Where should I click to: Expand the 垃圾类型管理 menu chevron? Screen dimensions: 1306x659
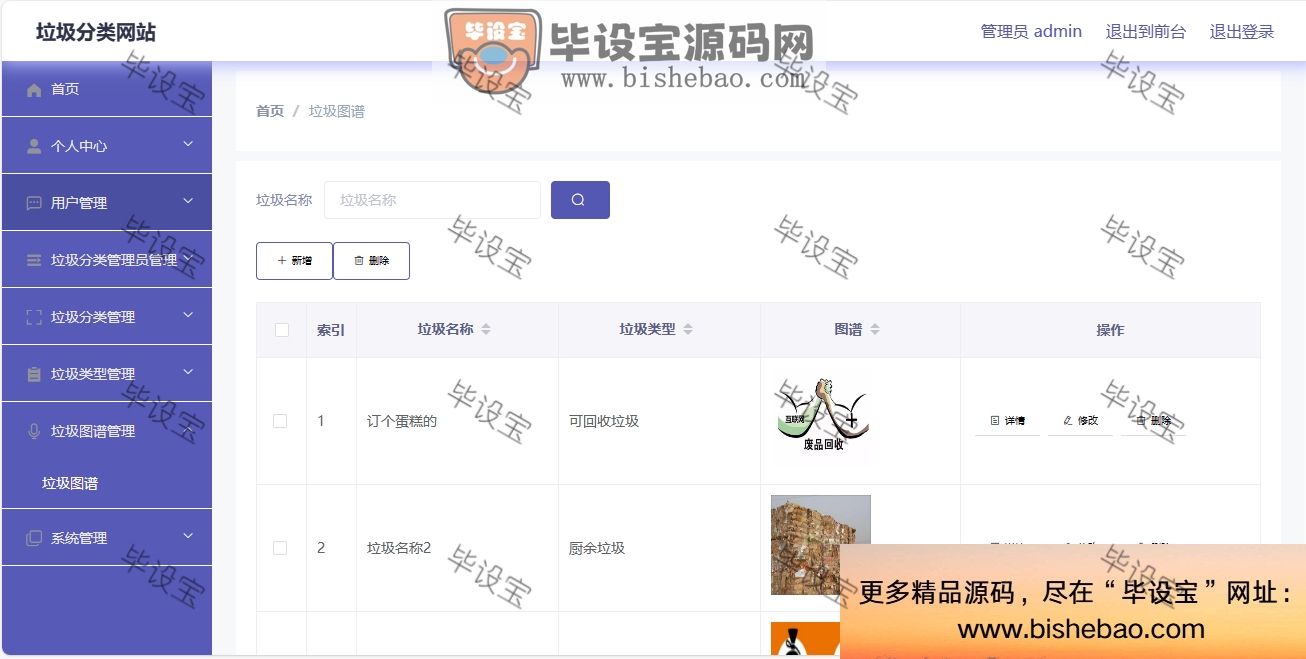(188, 373)
